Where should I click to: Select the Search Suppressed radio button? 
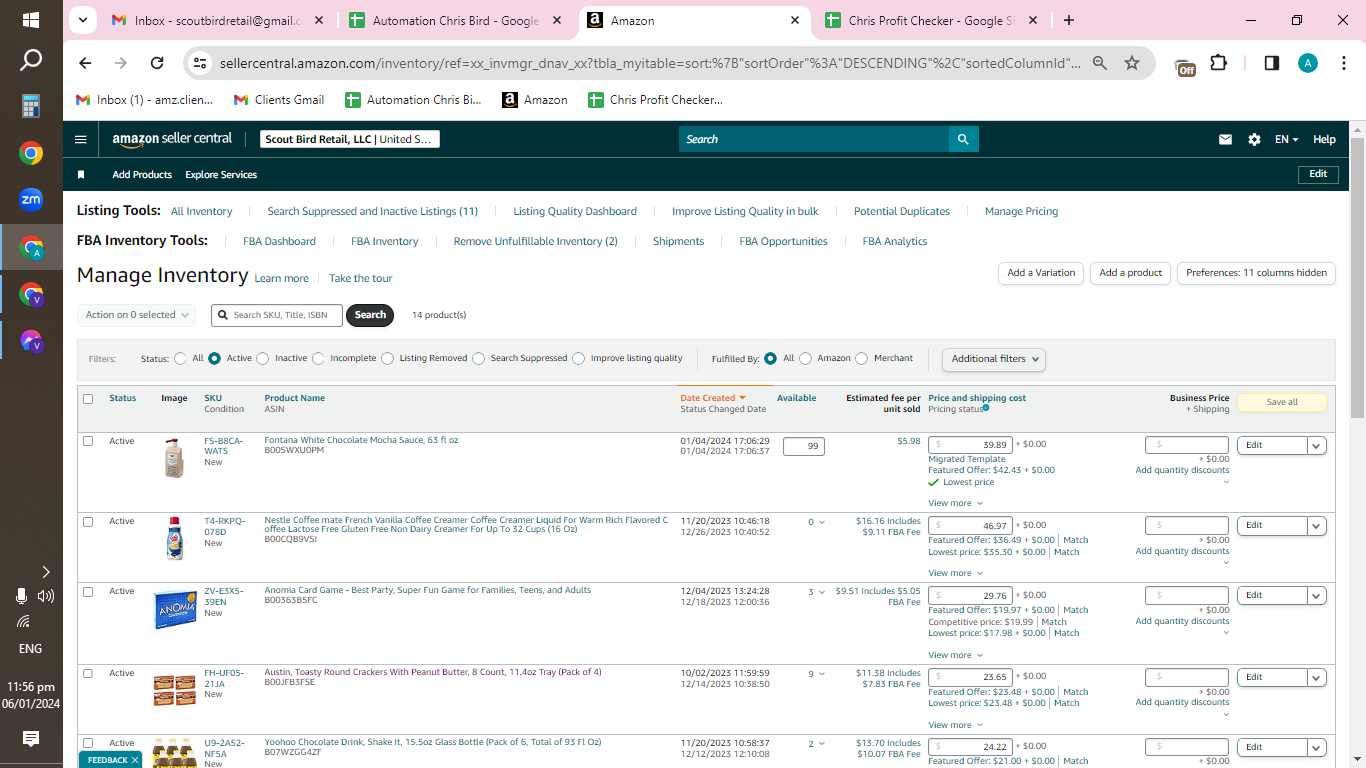point(478,358)
